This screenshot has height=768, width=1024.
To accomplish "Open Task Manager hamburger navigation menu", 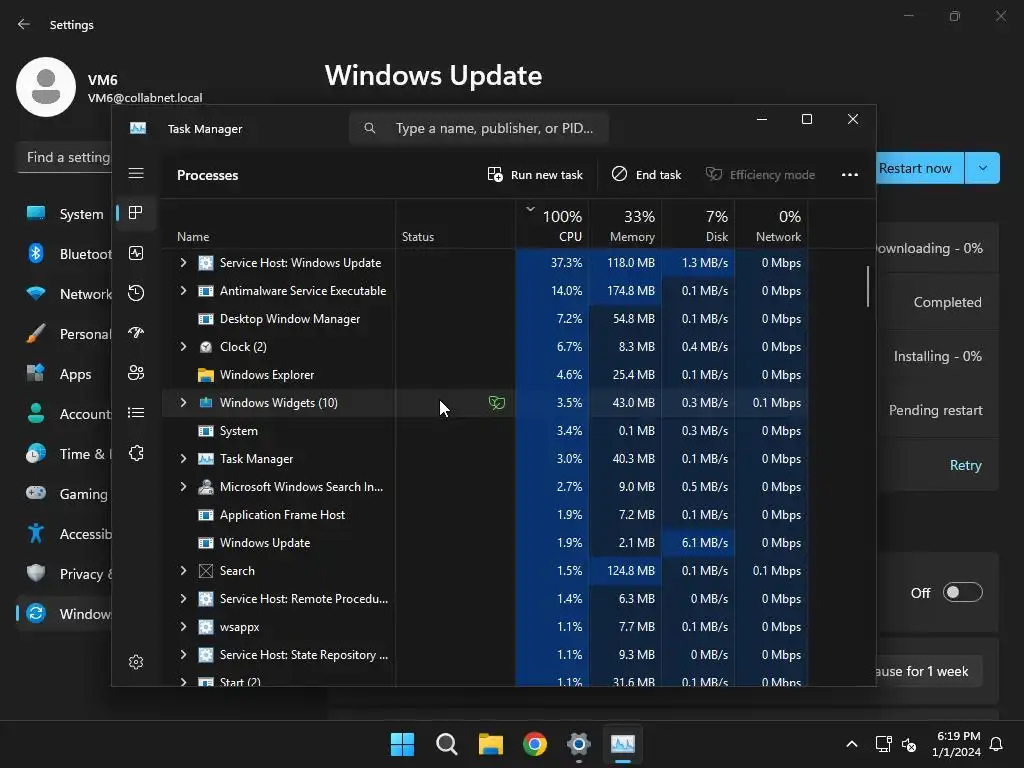I will click(x=136, y=173).
